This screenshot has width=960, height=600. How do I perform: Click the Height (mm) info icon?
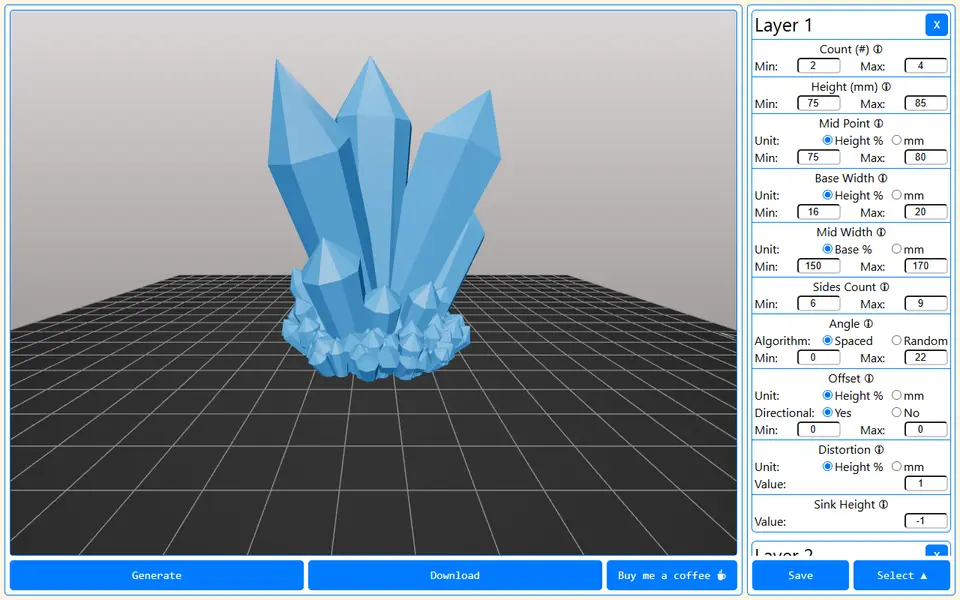(x=886, y=87)
